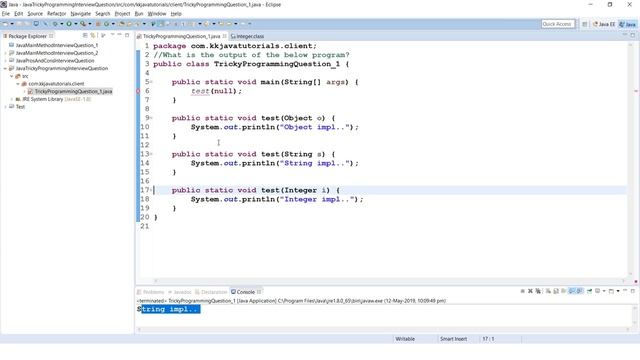Viewport: 640px width, 360px height.
Task: Select the Test project
Action: [20, 107]
